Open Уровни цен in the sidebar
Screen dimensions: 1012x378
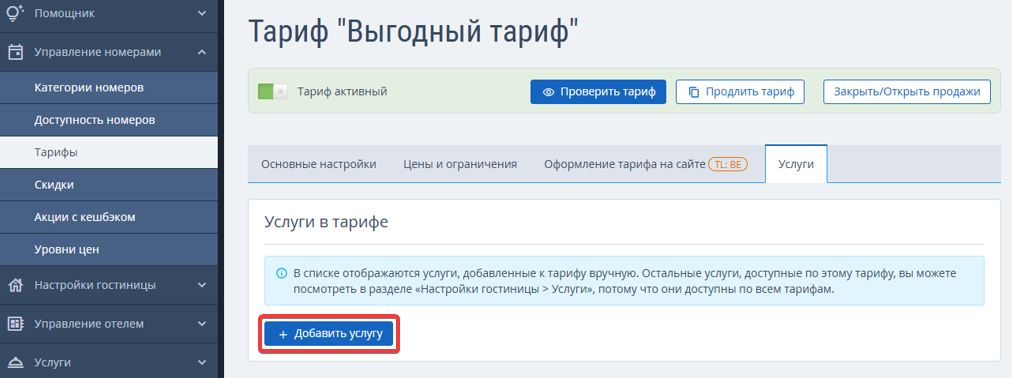[x=109, y=249]
